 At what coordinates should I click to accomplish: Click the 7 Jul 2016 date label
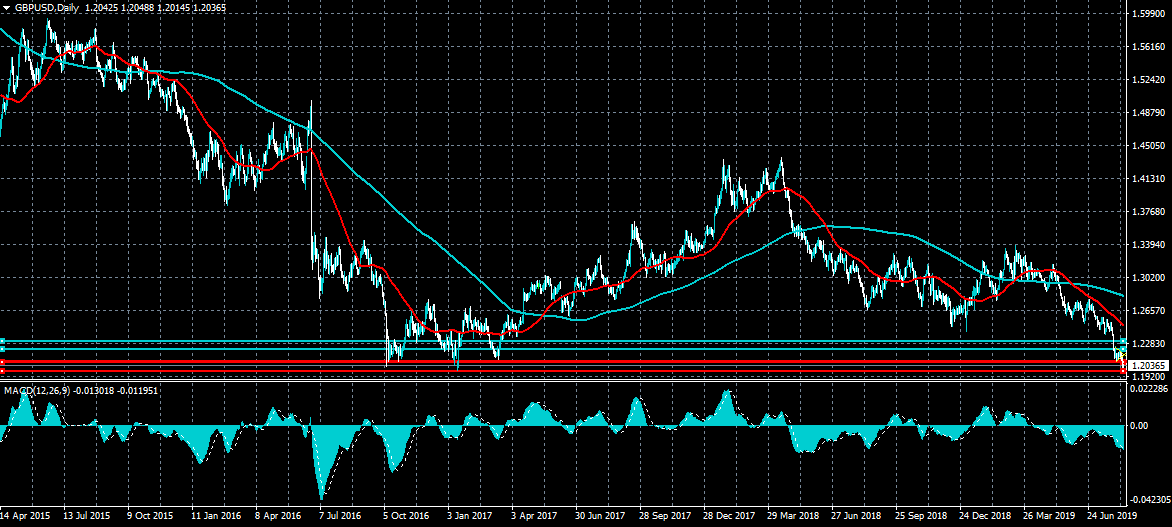[340, 516]
